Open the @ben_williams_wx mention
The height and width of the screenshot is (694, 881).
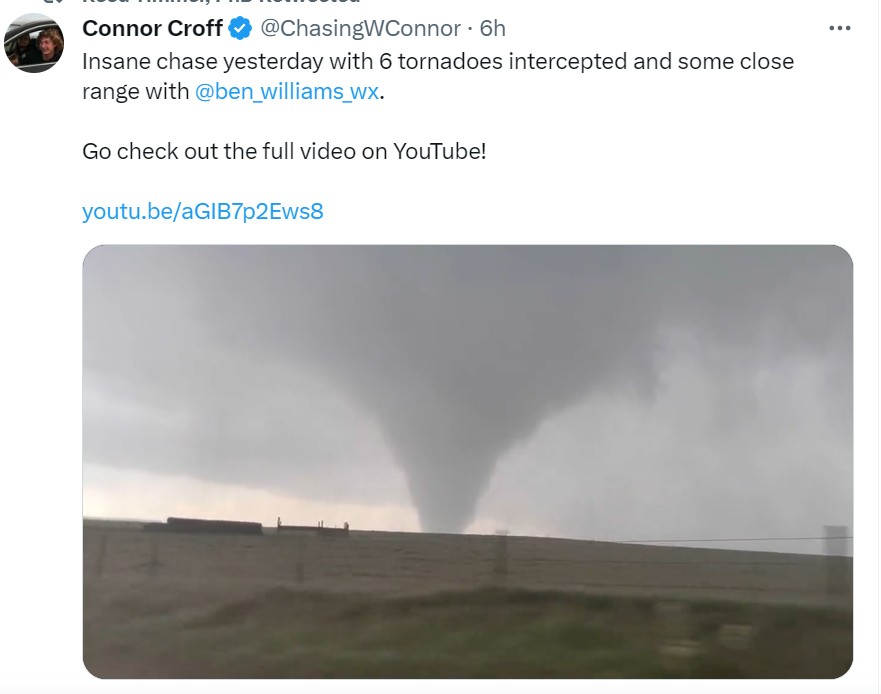[287, 91]
